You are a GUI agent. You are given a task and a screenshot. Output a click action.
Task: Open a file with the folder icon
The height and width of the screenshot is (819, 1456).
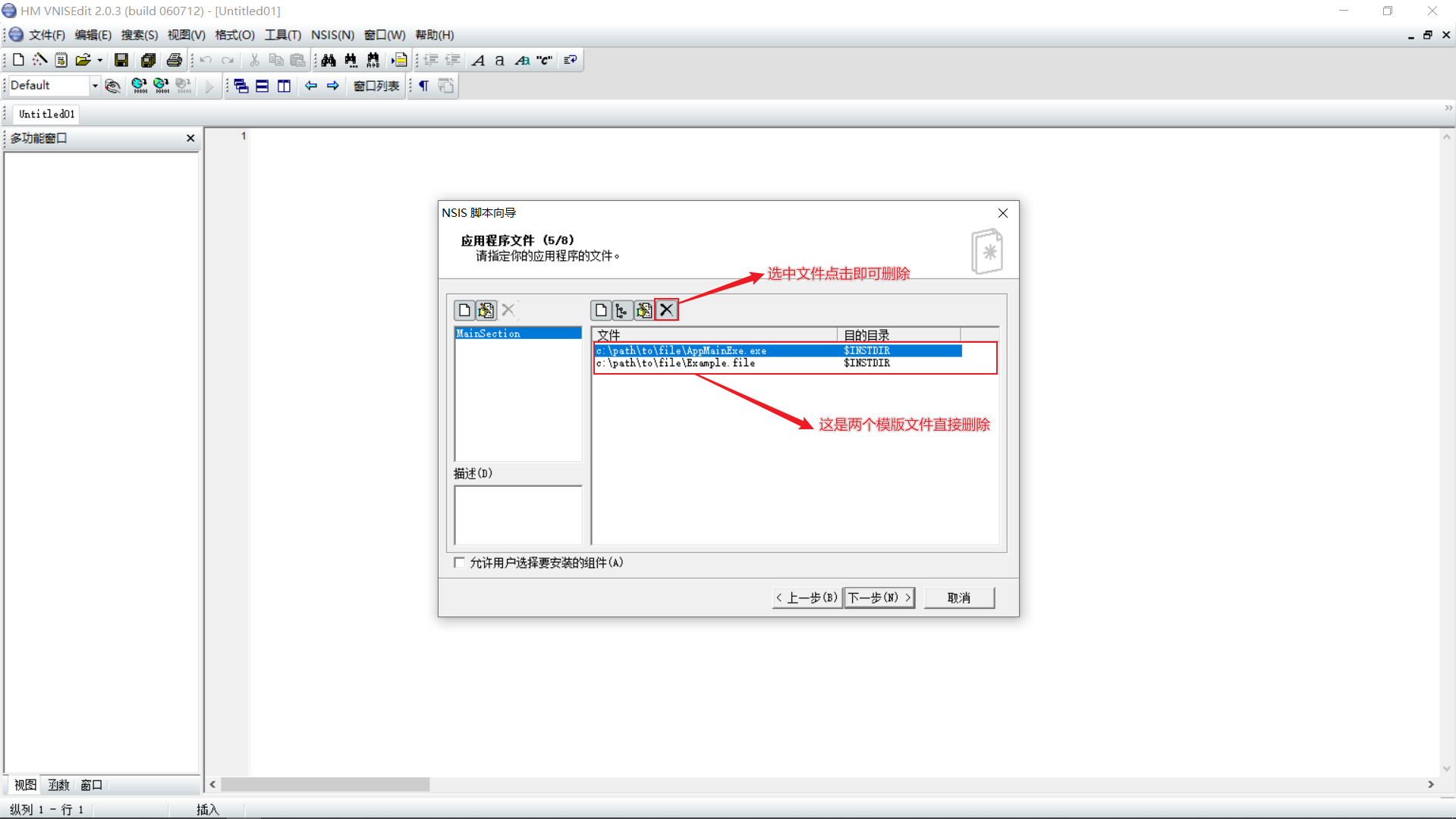[x=83, y=60]
